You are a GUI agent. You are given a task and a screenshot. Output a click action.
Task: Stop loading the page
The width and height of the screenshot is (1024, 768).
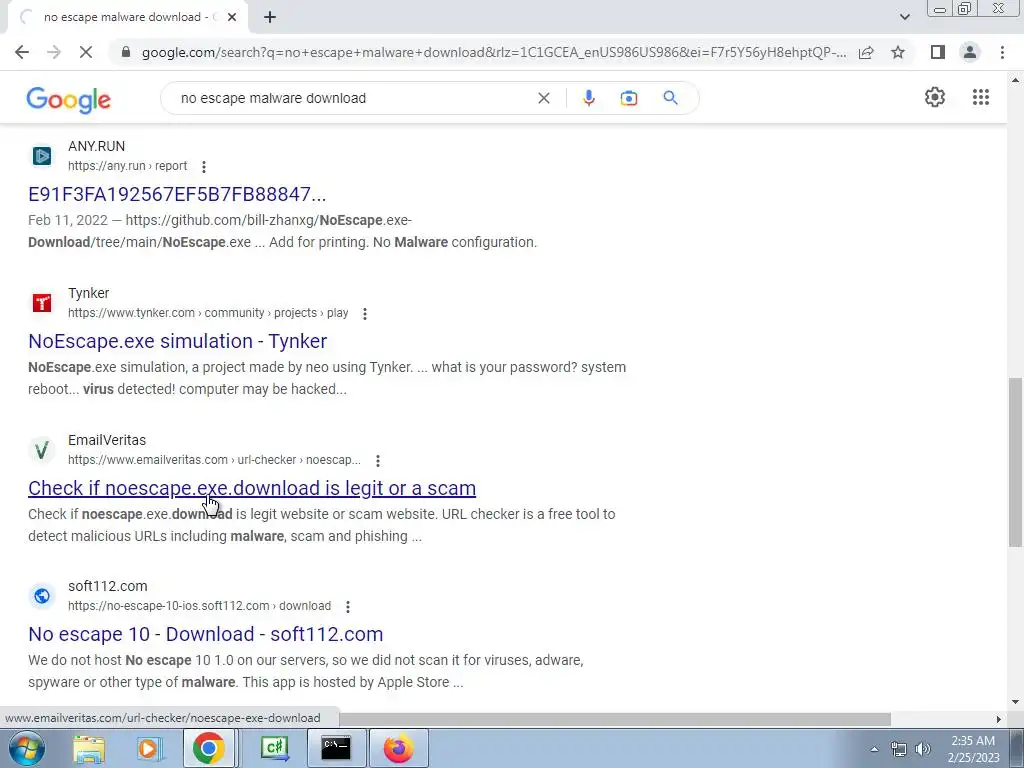[86, 52]
